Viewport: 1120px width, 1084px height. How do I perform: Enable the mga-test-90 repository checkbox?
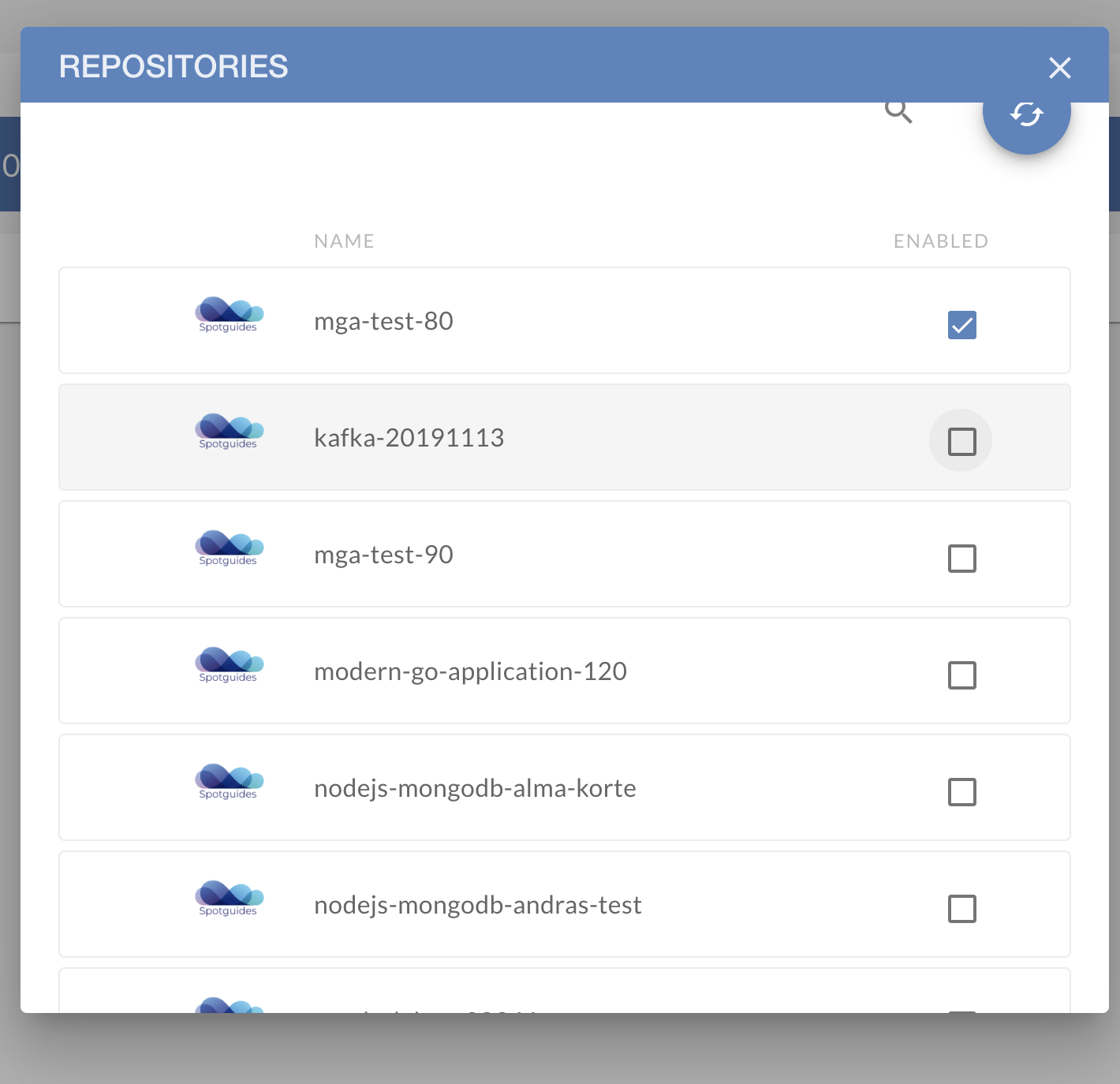[961, 559]
